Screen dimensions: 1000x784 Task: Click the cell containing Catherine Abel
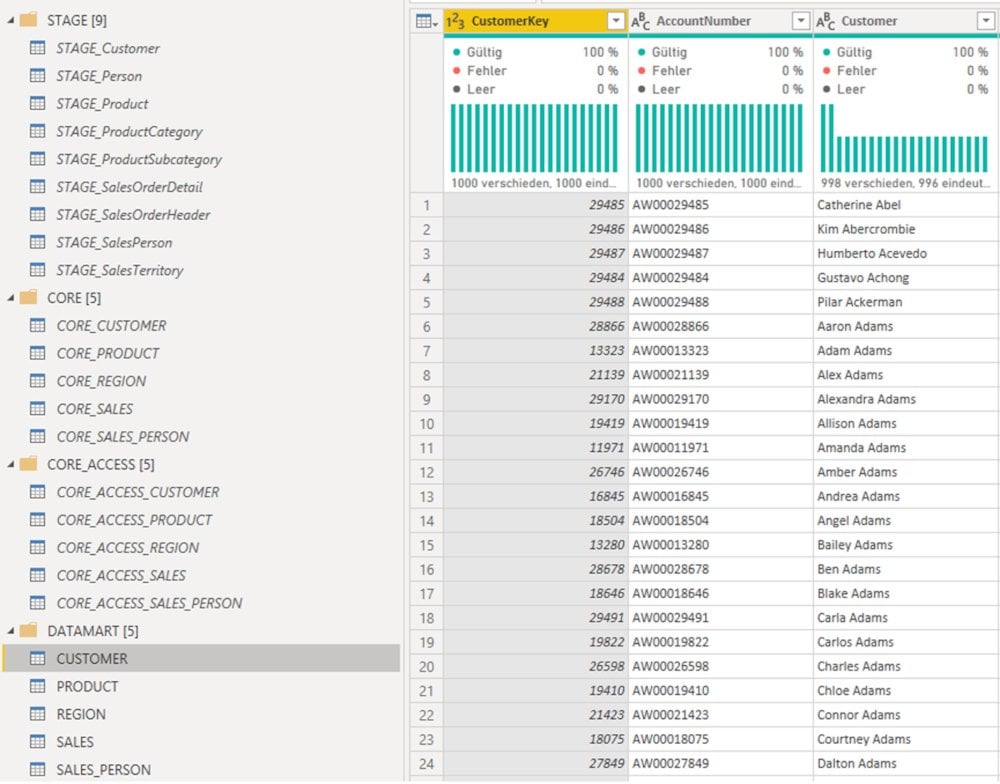point(859,205)
